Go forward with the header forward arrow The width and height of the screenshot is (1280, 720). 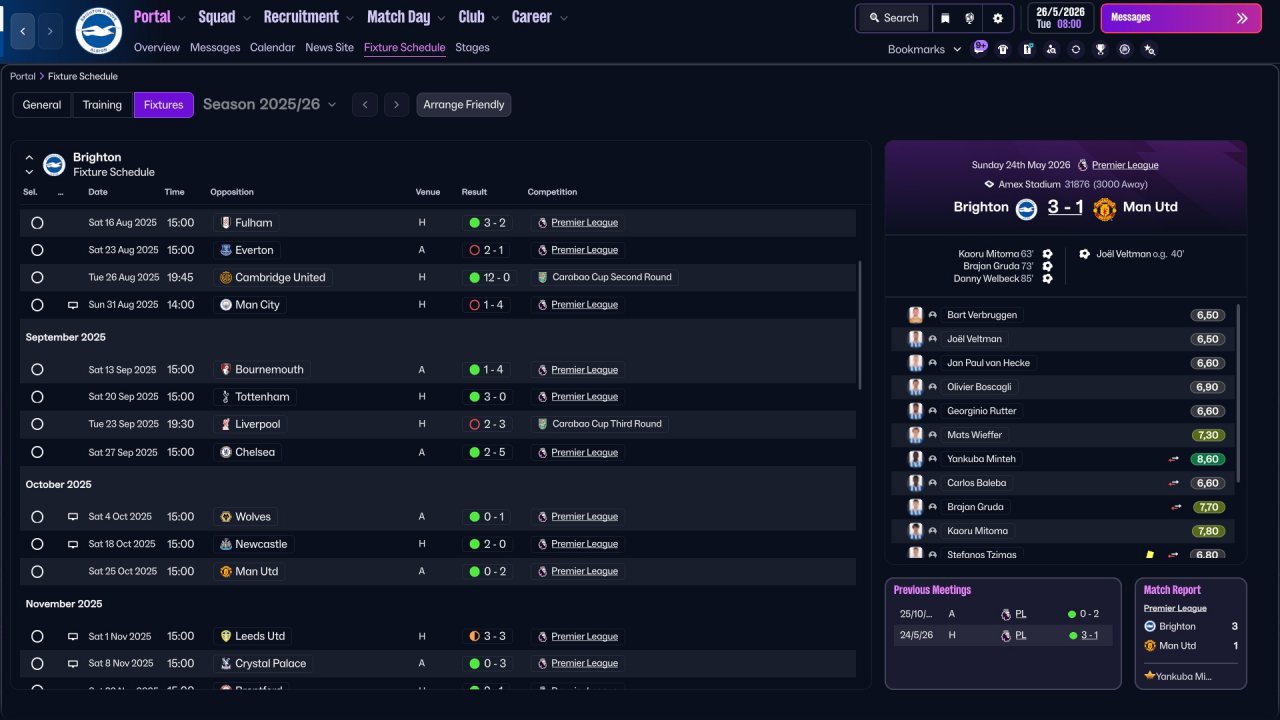pos(50,32)
